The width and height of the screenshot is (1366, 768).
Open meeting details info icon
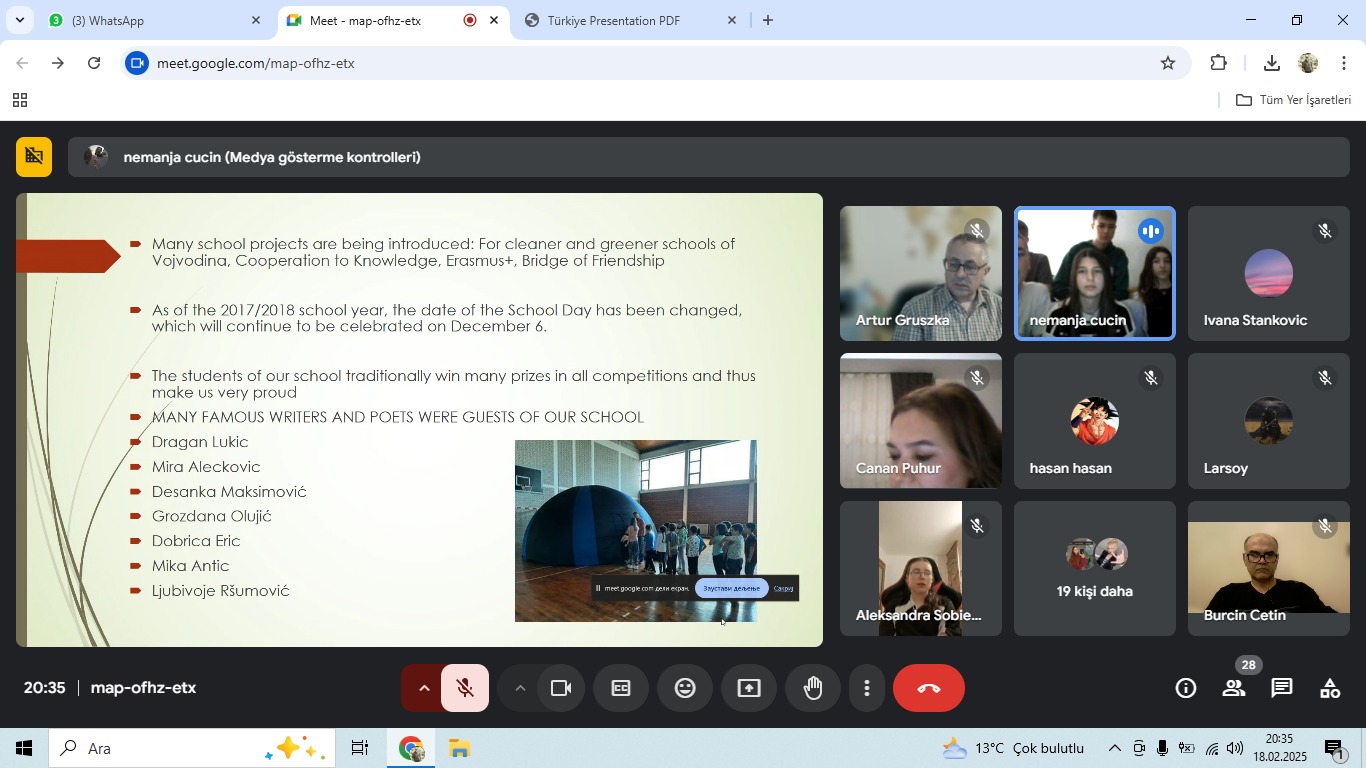[1186, 688]
